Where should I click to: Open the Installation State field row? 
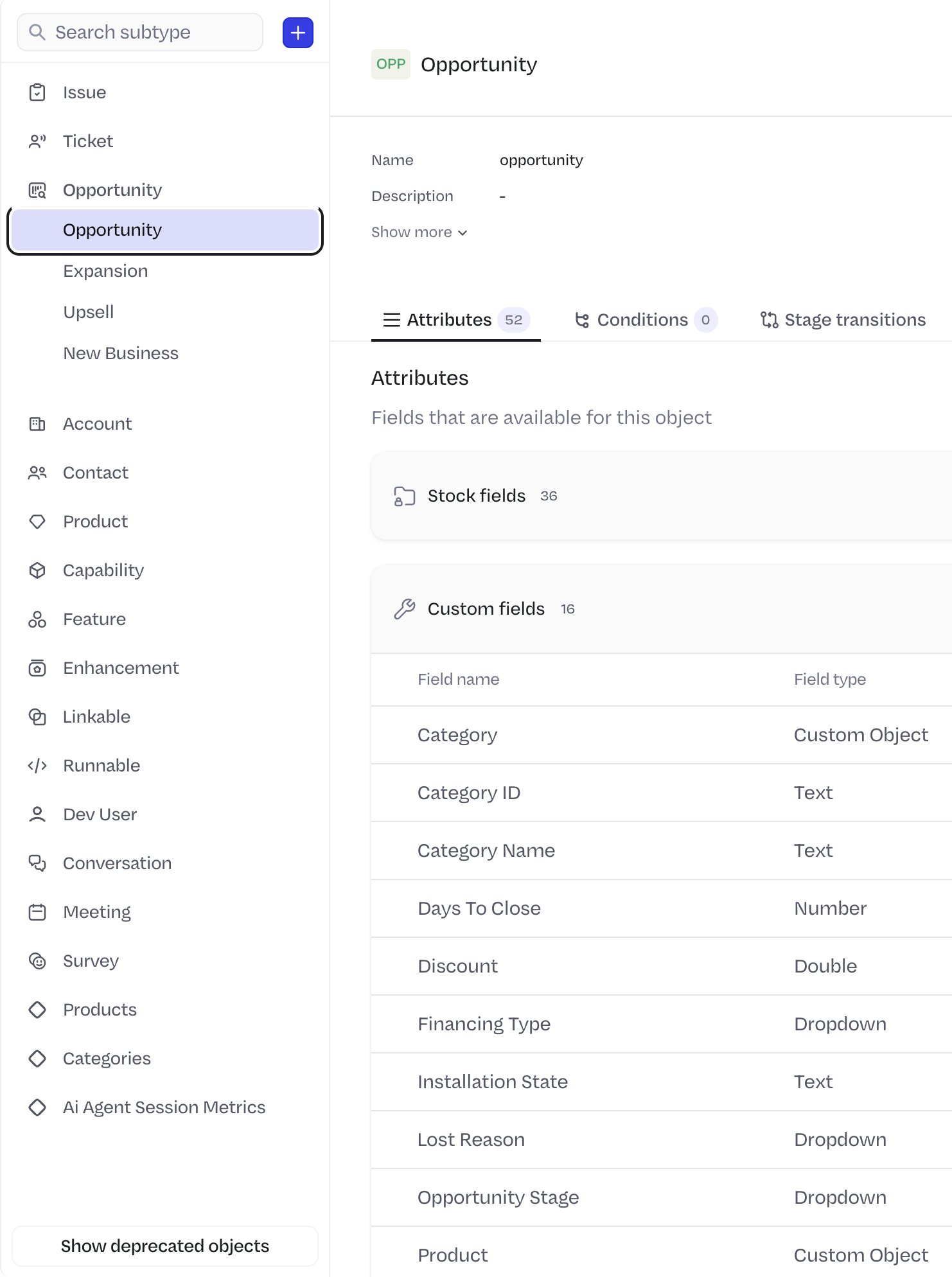[661, 1082]
